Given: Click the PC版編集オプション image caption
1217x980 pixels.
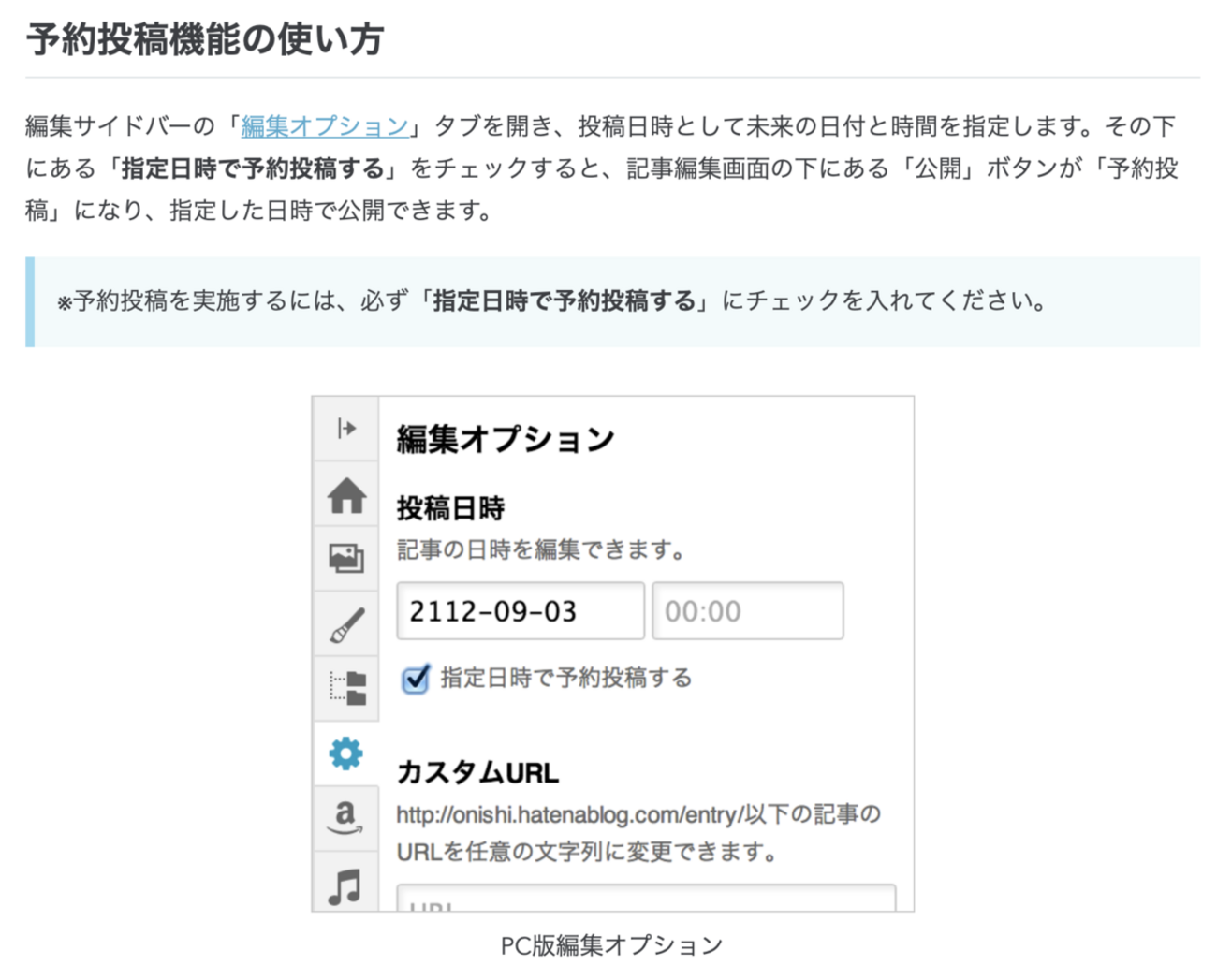Looking at the screenshot, I should pos(611,945).
